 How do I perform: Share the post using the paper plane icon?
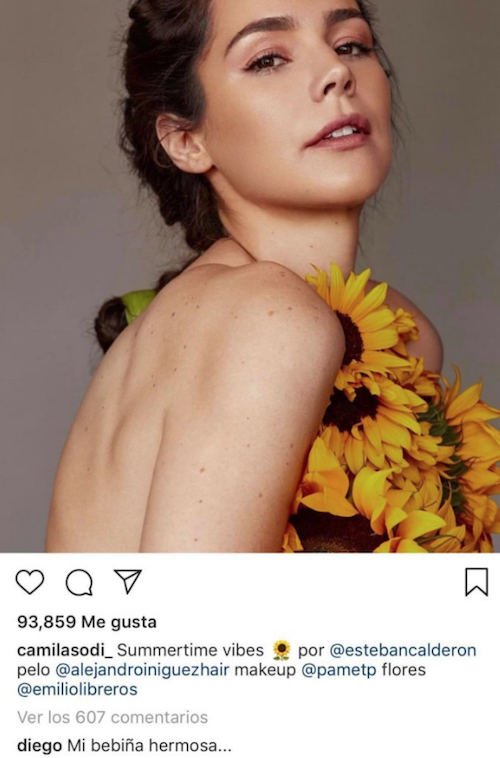click(128, 581)
